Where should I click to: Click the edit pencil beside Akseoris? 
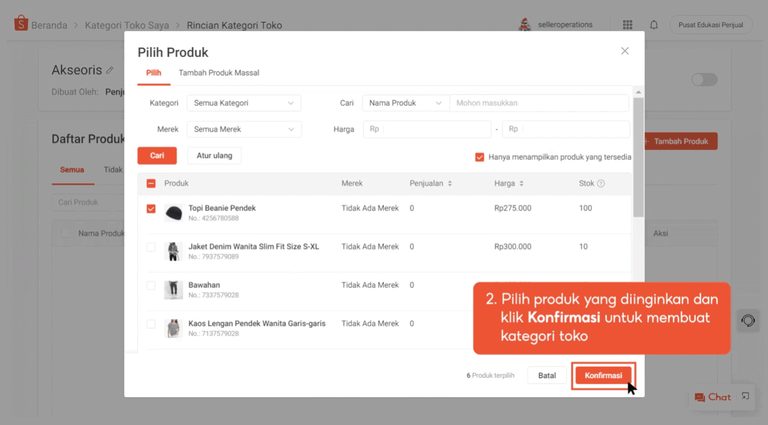[110, 71]
